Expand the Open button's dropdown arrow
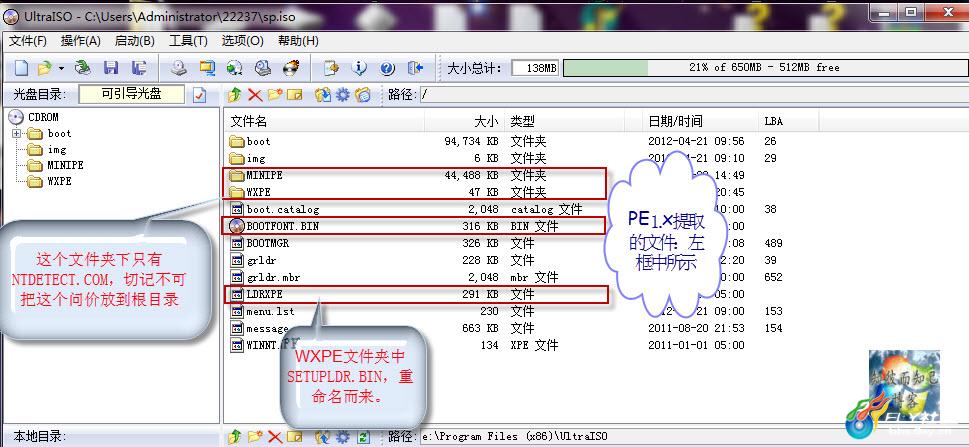Screen dimensions: 969x447 pos(61,67)
